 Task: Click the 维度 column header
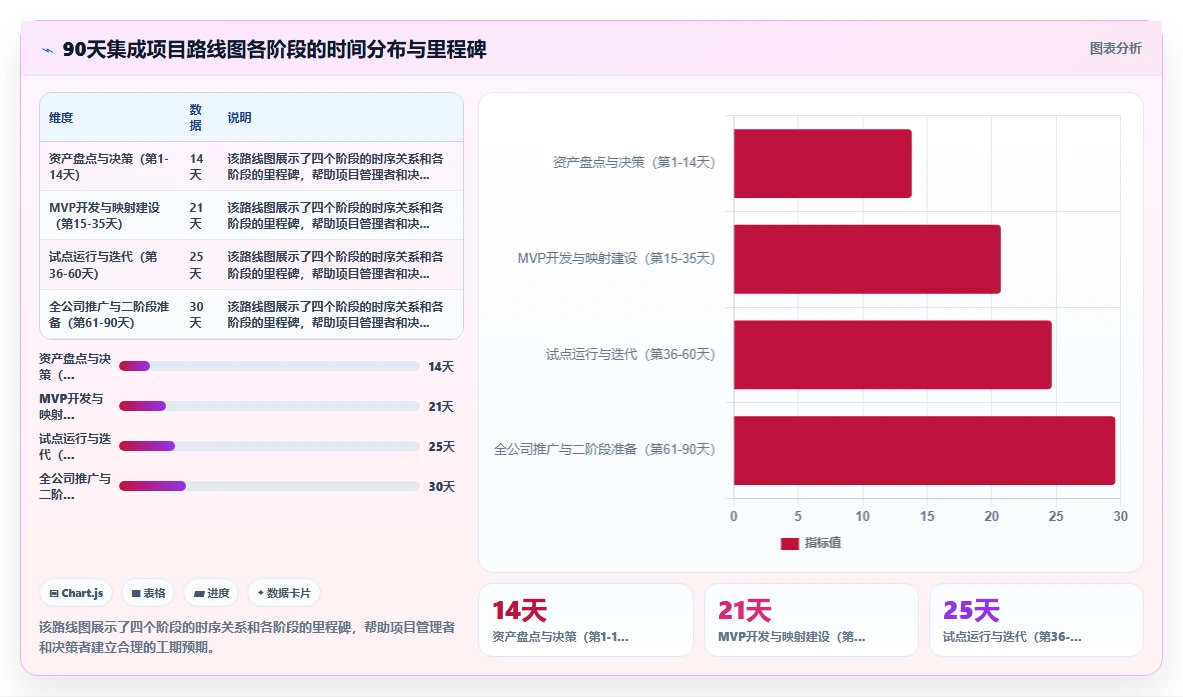[x=61, y=118]
